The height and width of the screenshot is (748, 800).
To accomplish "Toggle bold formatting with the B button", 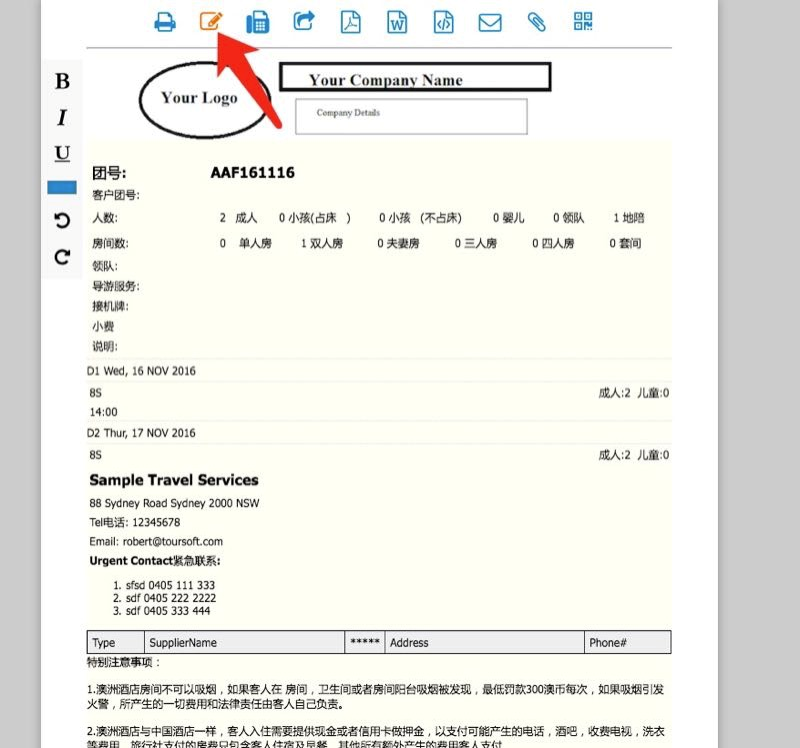I will pos(62,82).
